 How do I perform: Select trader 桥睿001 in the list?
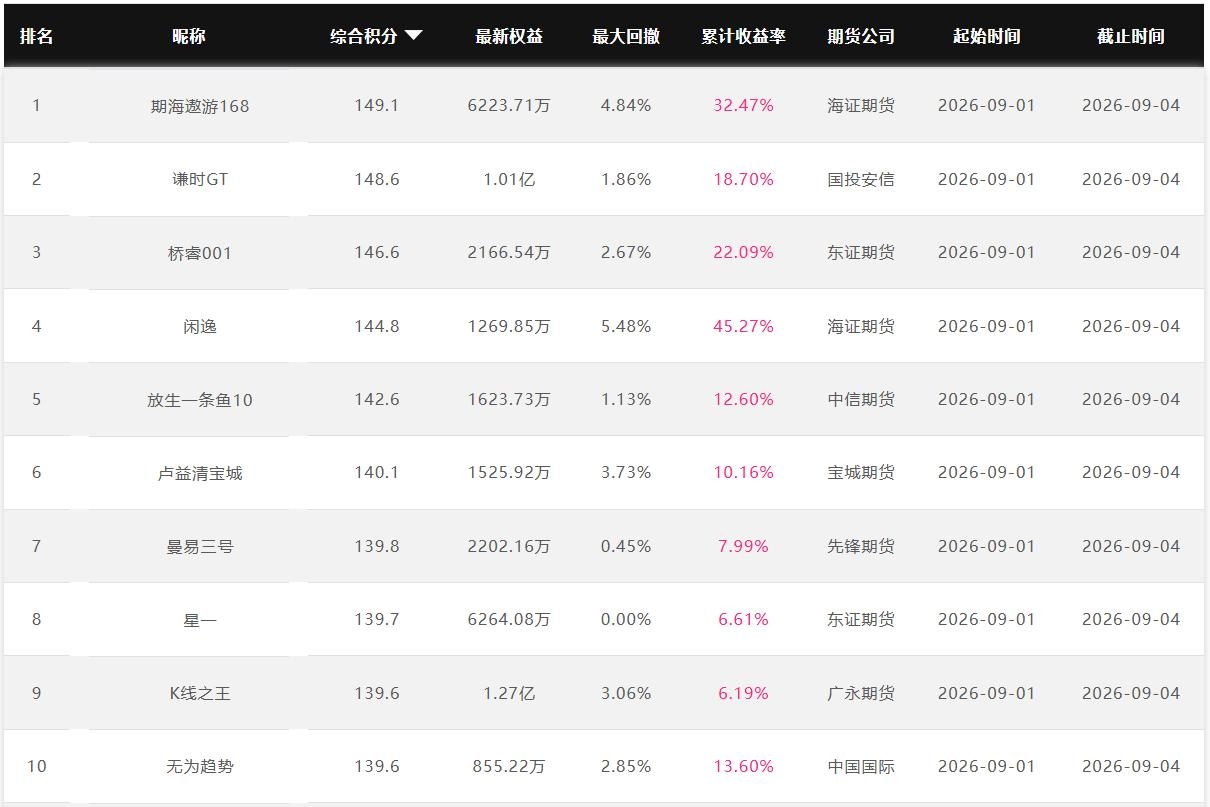click(199, 253)
